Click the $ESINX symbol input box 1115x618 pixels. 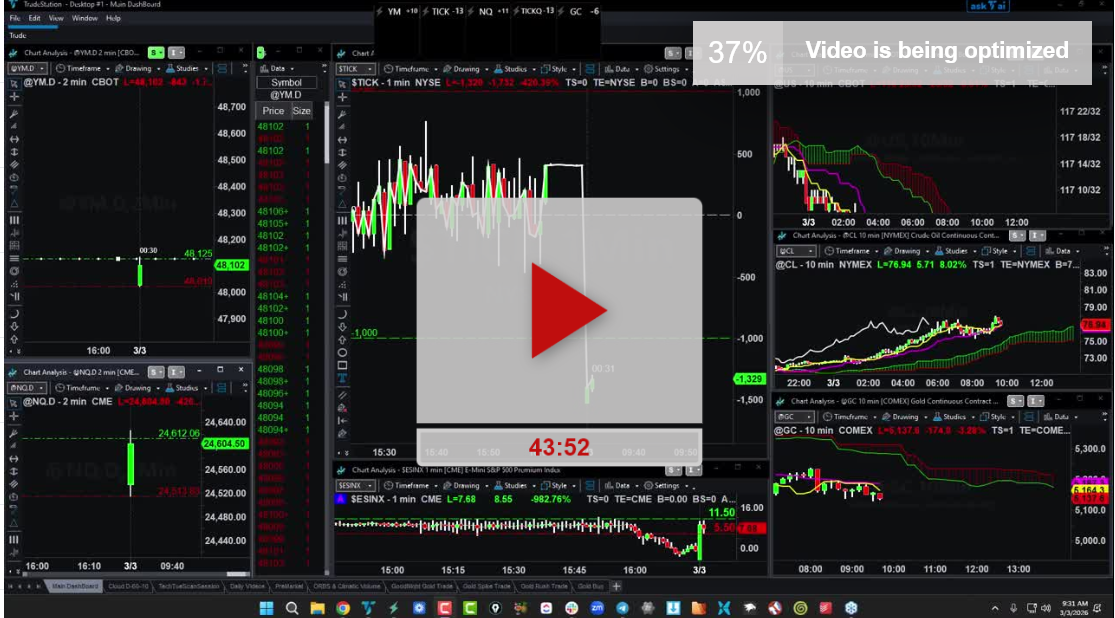(x=357, y=485)
